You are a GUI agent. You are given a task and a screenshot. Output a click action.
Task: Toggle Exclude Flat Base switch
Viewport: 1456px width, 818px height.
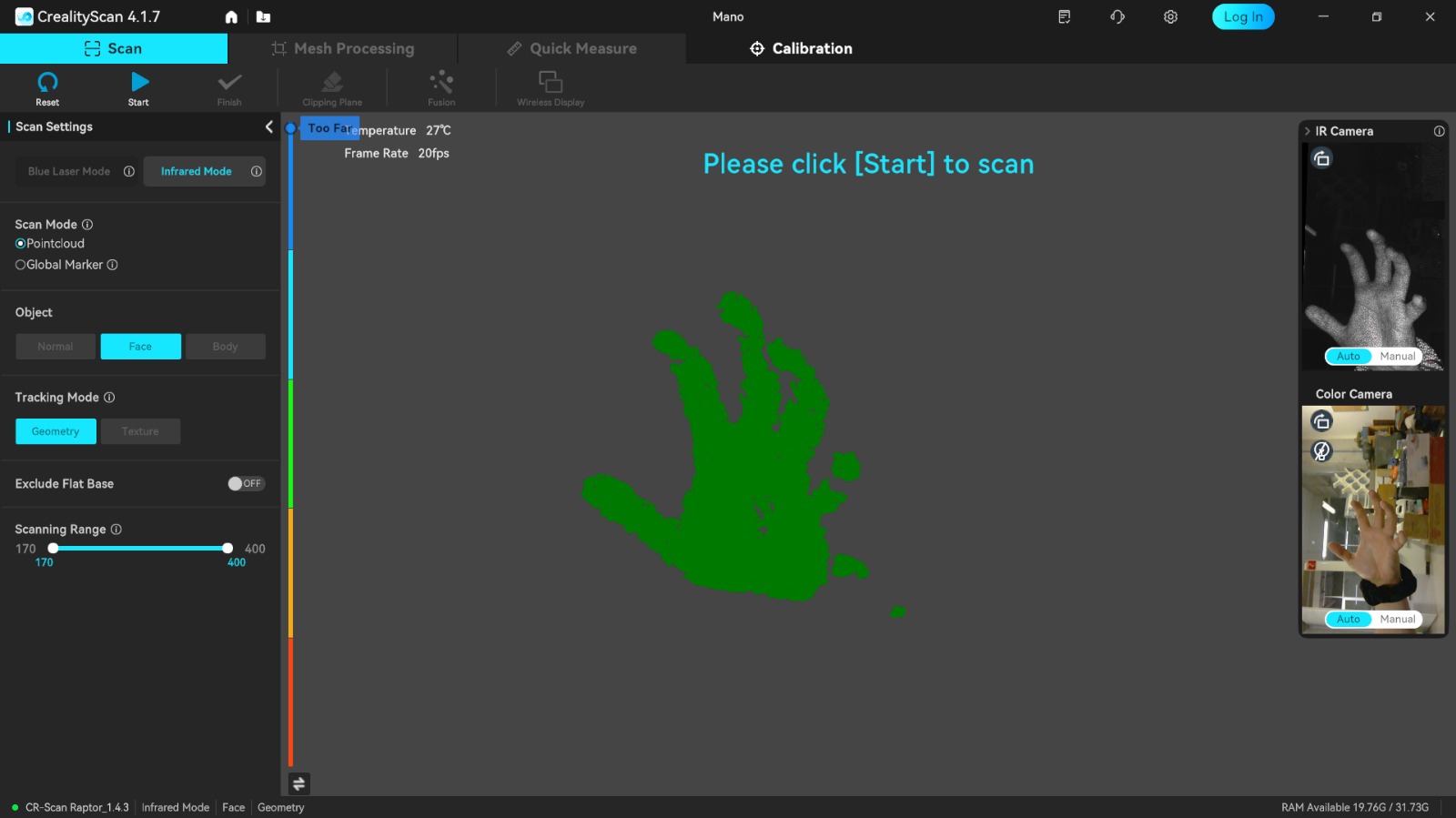tap(246, 484)
